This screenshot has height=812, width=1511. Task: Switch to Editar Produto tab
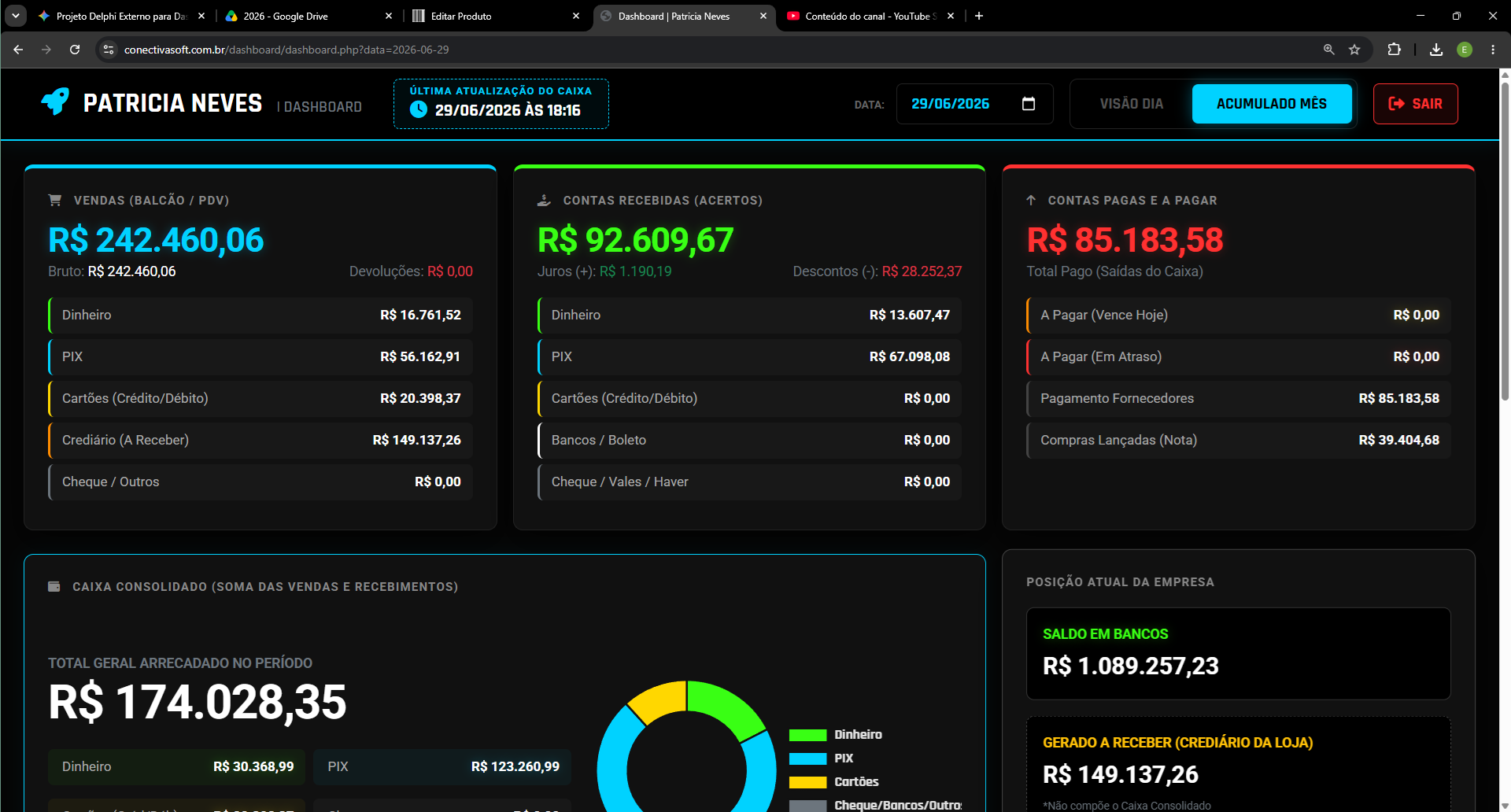point(494,16)
